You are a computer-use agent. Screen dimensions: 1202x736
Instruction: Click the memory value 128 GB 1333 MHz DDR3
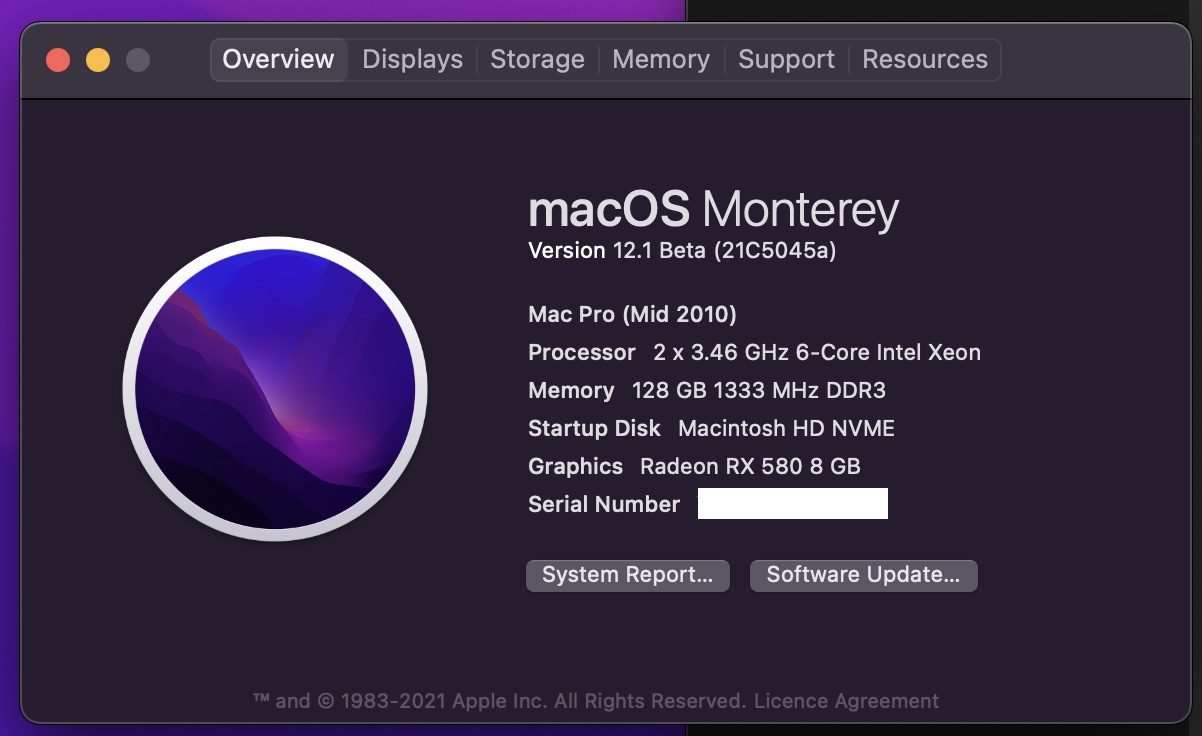759,390
